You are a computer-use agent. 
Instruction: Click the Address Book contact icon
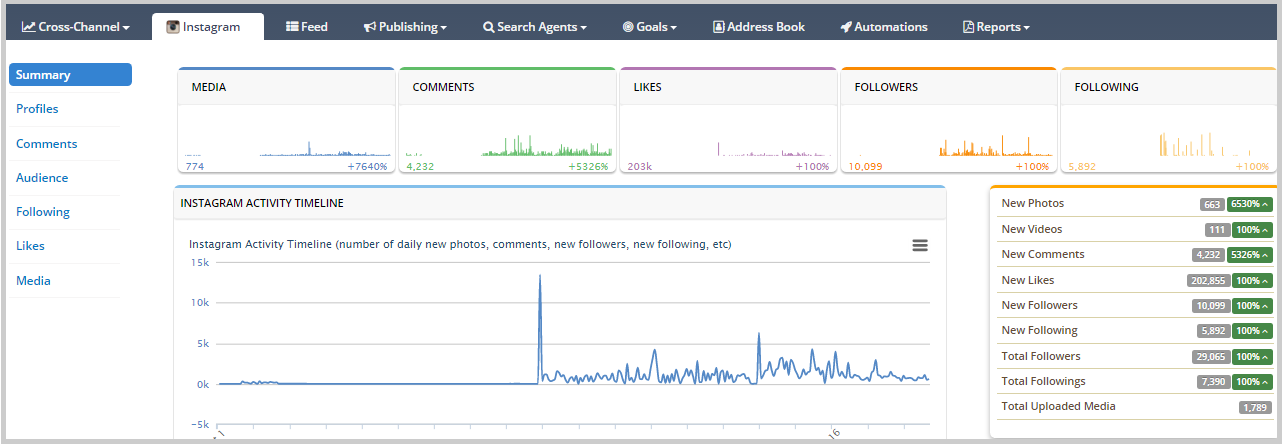[718, 27]
